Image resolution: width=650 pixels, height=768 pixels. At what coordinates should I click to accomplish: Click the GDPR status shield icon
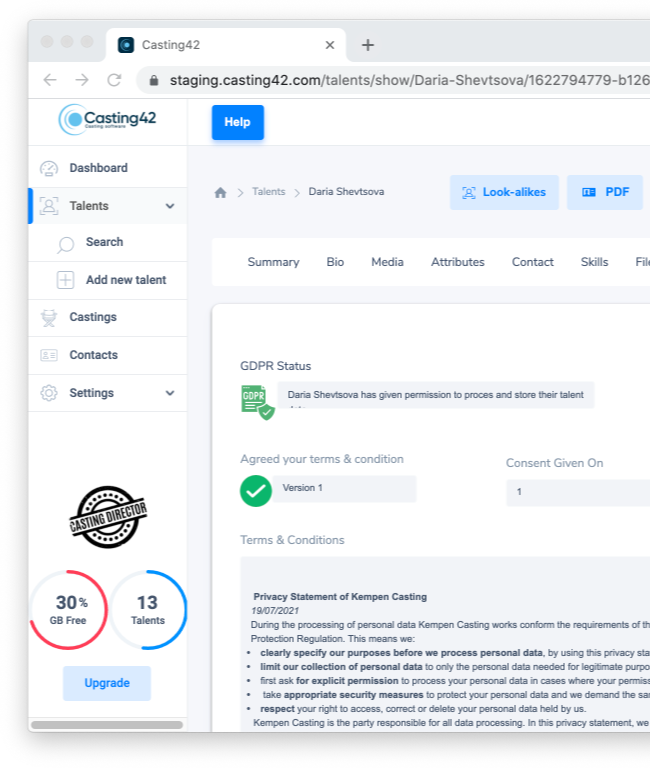(256, 400)
